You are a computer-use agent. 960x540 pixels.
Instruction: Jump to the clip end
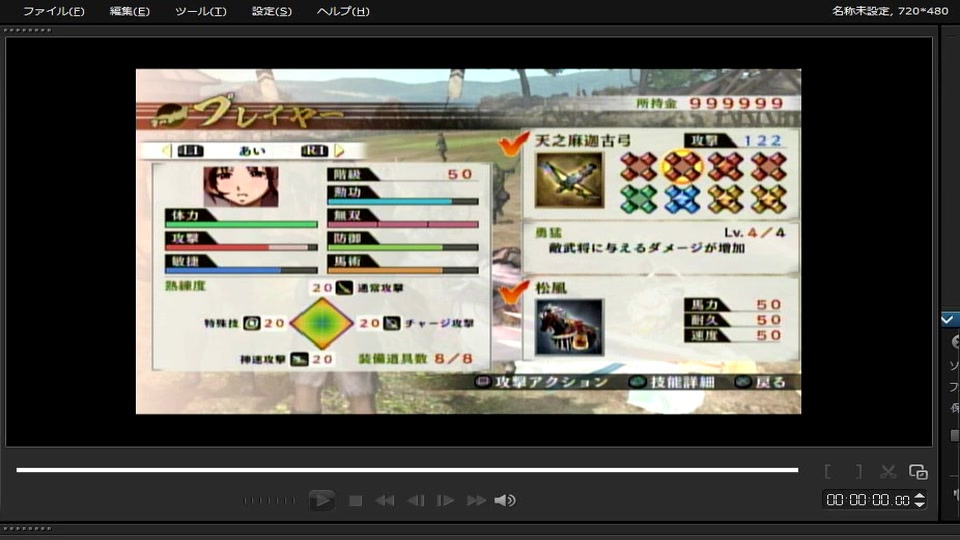(476, 501)
